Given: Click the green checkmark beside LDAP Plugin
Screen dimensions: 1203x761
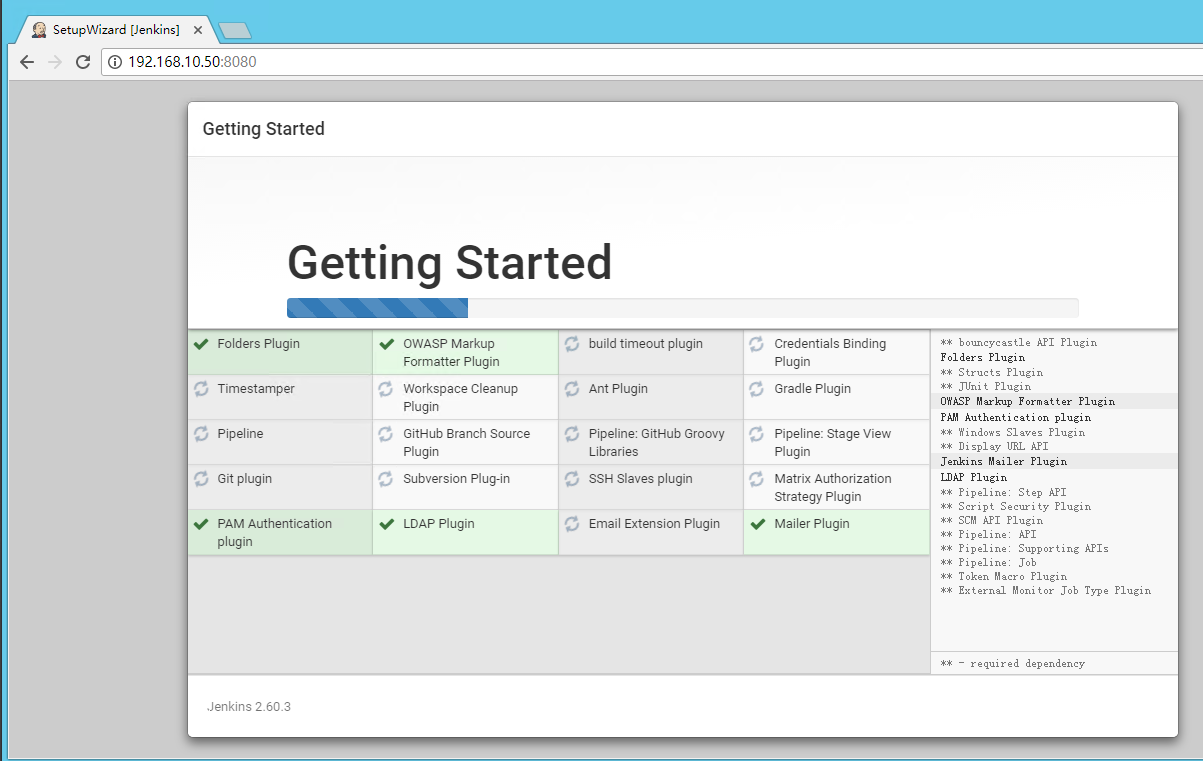Looking at the screenshot, I should click(387, 524).
